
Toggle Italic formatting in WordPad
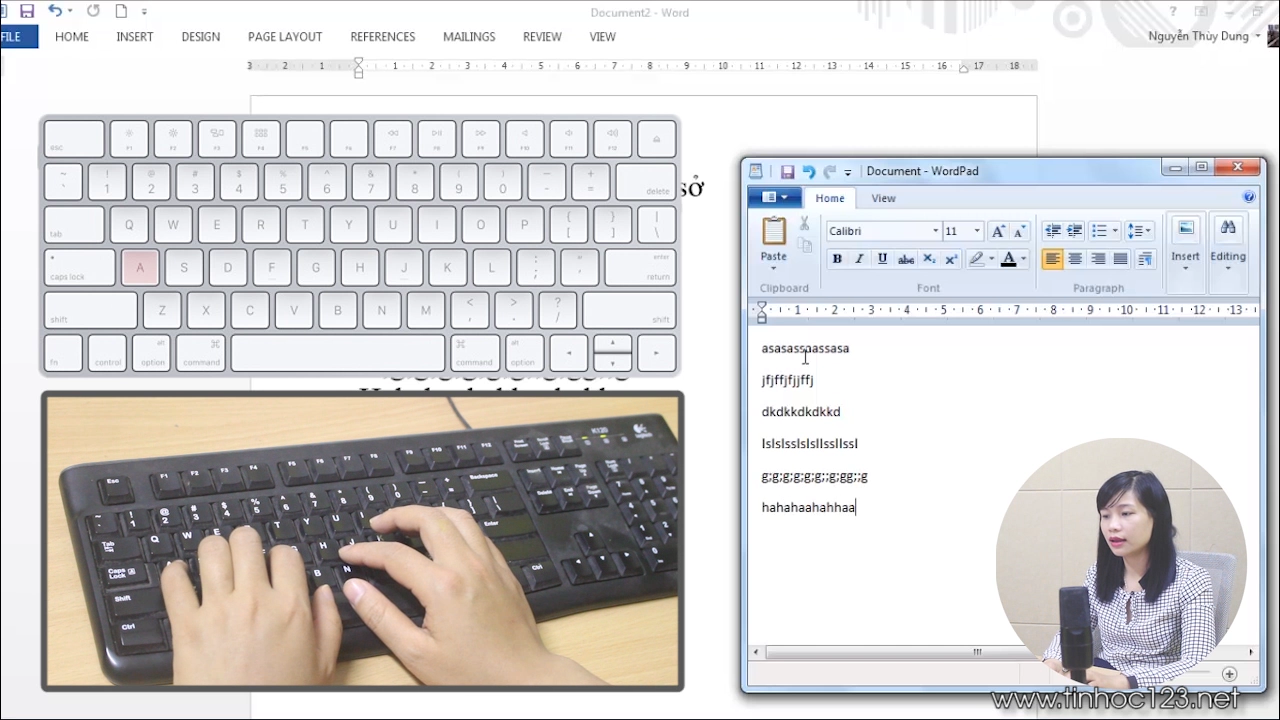859,259
